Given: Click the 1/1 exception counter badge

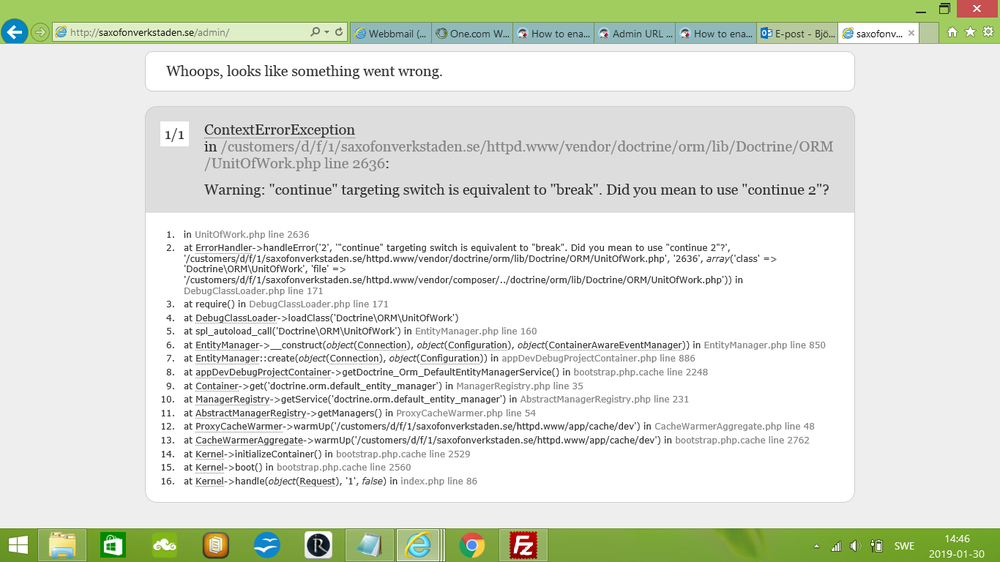Looking at the screenshot, I should point(174,135).
